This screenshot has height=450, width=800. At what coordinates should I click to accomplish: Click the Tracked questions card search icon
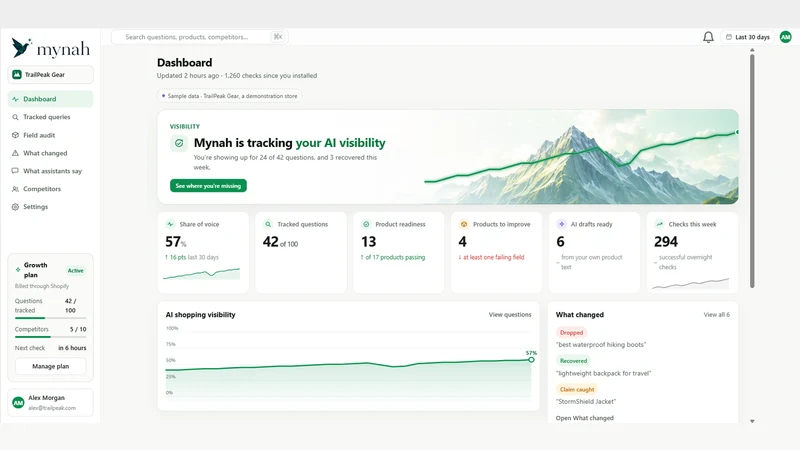click(x=268, y=224)
